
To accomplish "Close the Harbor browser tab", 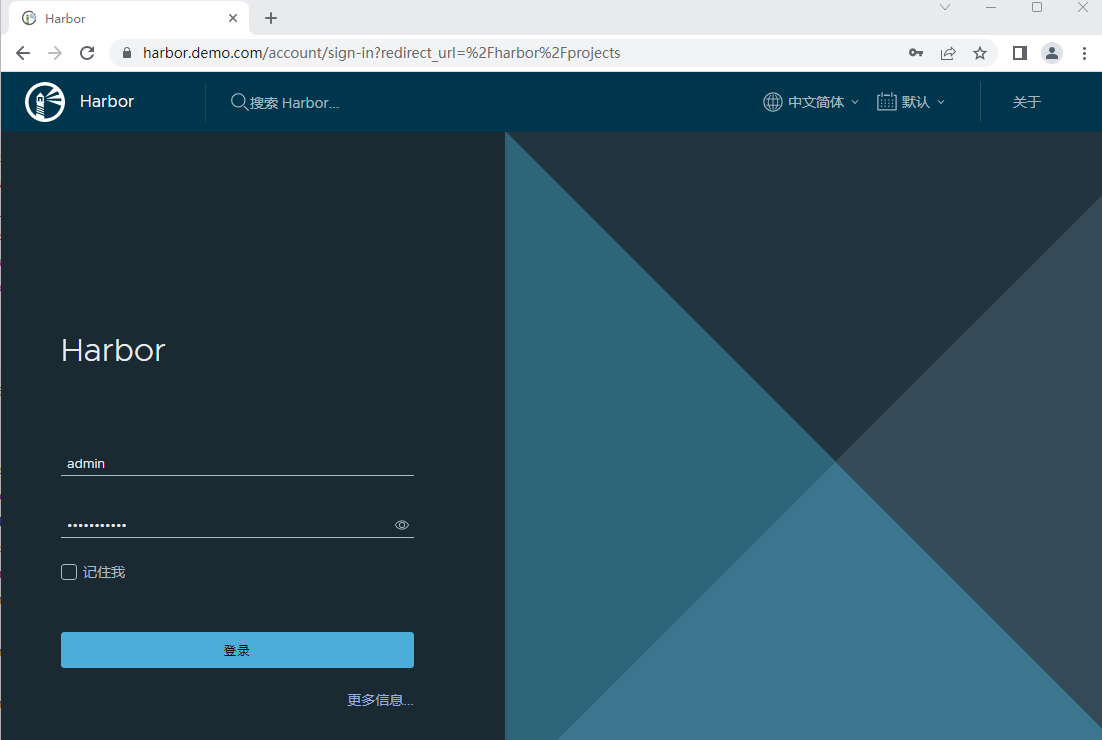I will 233,18.
